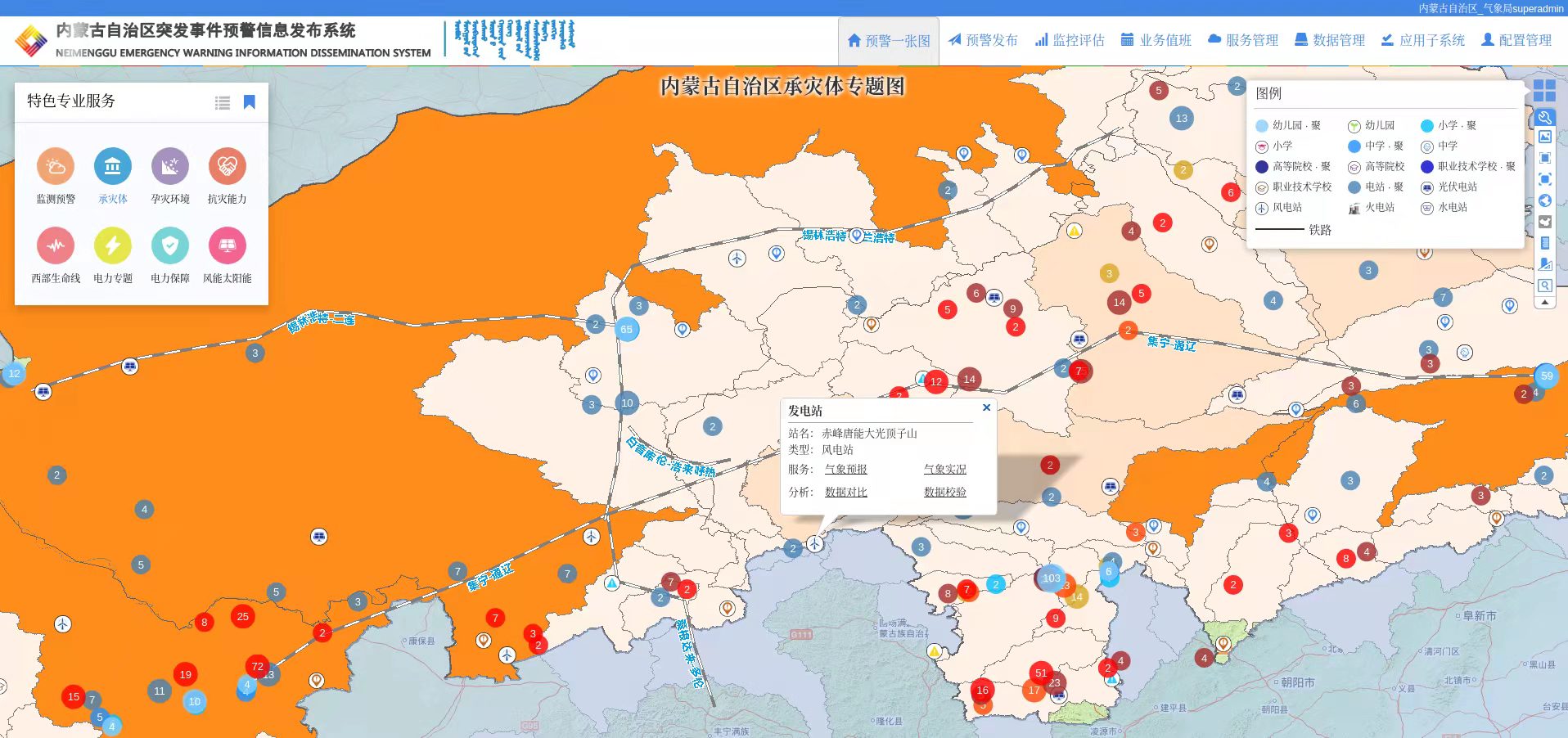Open the 电力专题 lightning icon
The height and width of the screenshot is (738, 1568).
[x=113, y=245]
